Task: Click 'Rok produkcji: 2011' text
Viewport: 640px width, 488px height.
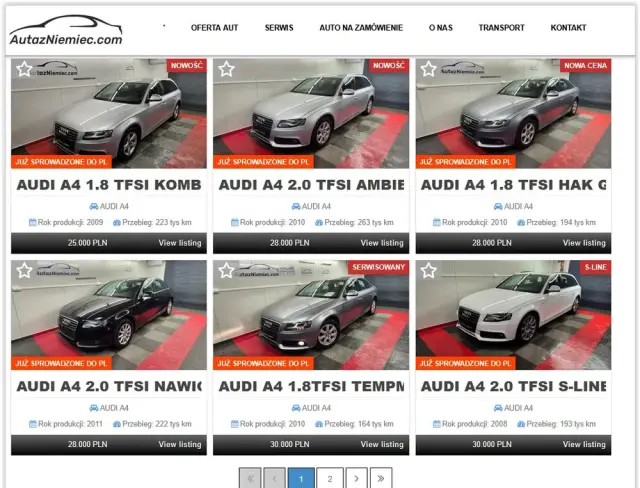Action: point(70,424)
